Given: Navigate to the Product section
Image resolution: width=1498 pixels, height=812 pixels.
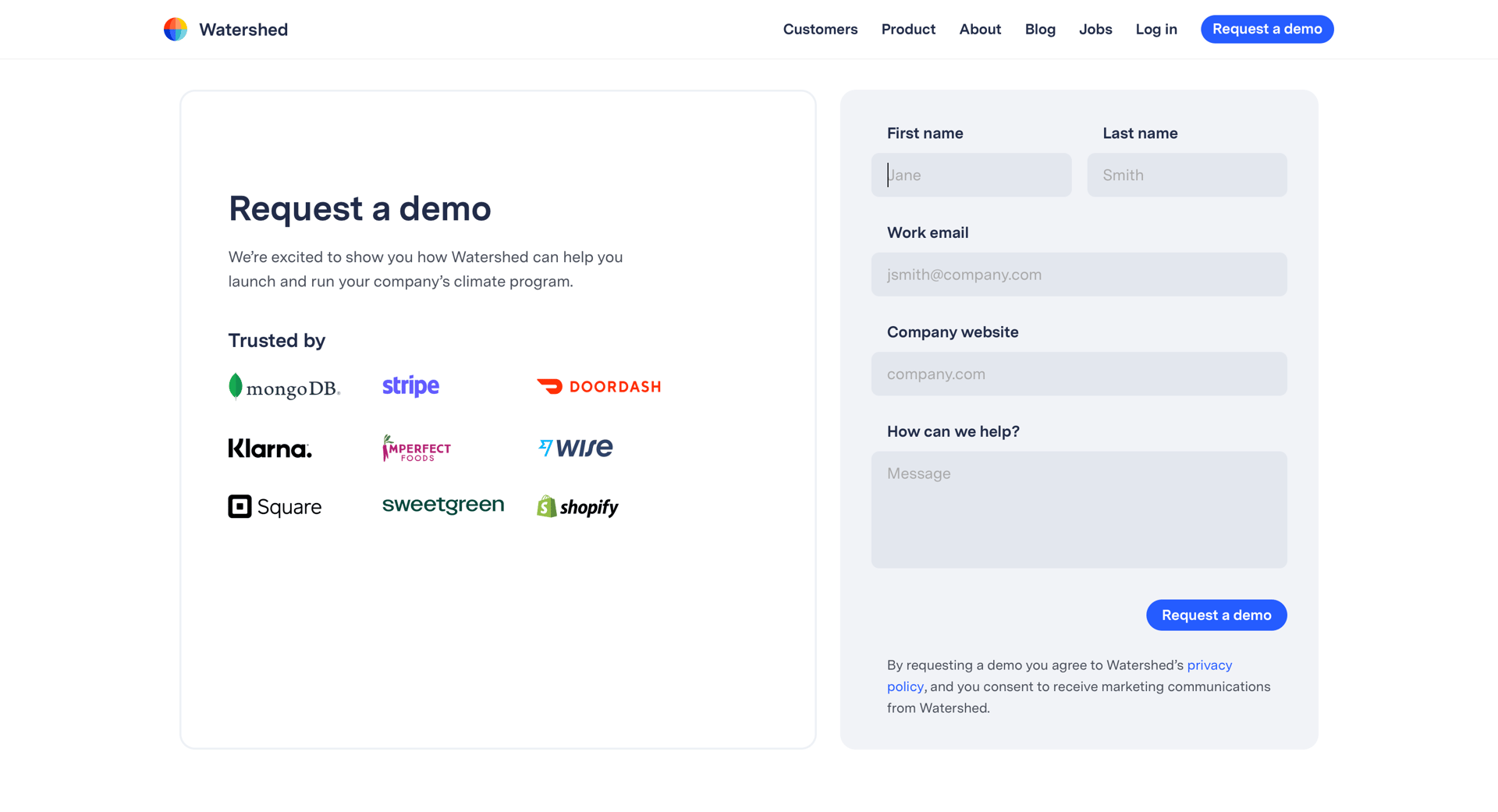Looking at the screenshot, I should pyautogui.click(x=907, y=29).
